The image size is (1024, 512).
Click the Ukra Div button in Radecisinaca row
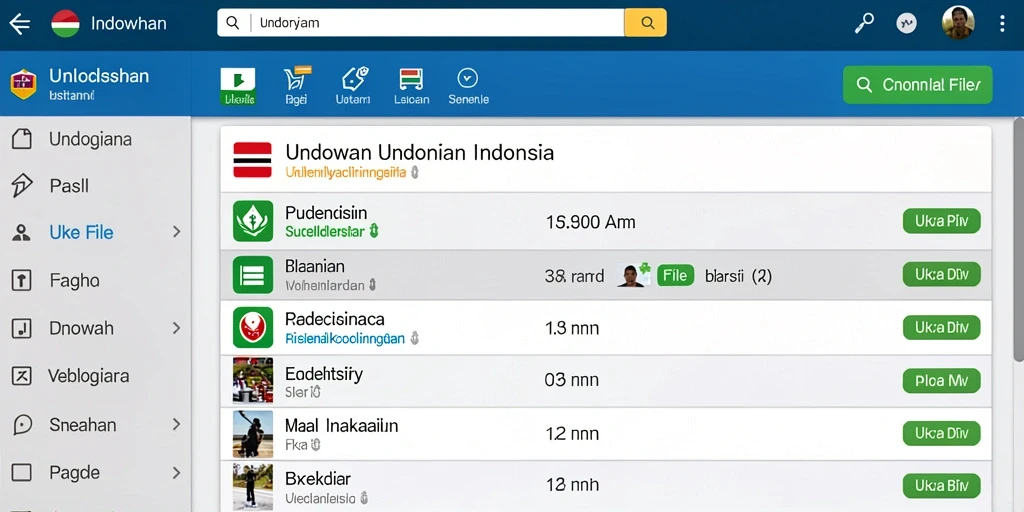(941, 328)
